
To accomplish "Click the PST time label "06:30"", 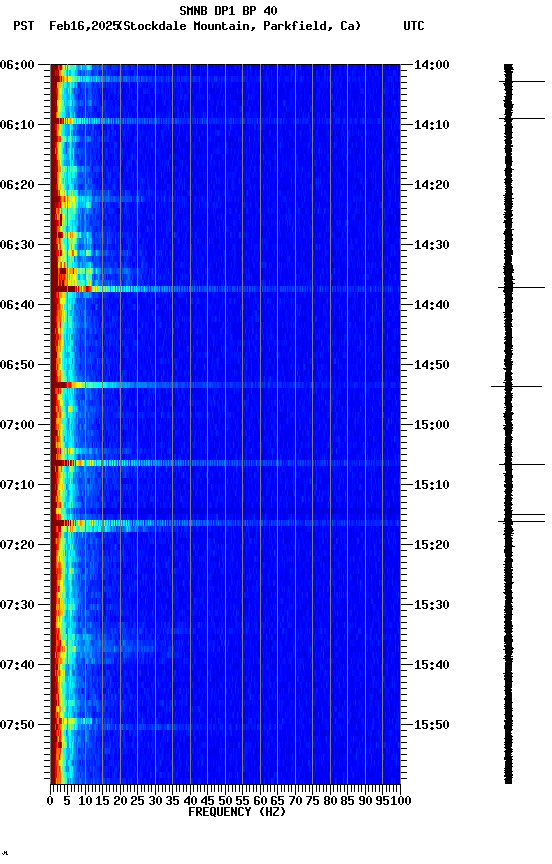I will (x=17, y=245).
